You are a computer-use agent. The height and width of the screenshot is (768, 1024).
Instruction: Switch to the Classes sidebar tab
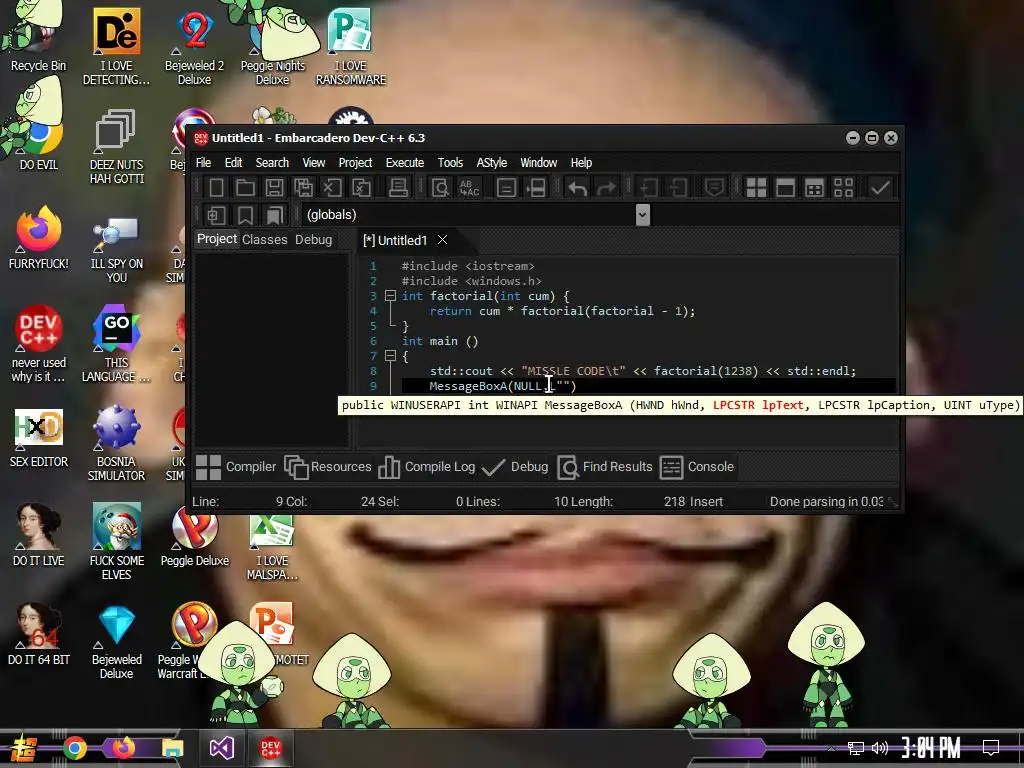tap(264, 240)
